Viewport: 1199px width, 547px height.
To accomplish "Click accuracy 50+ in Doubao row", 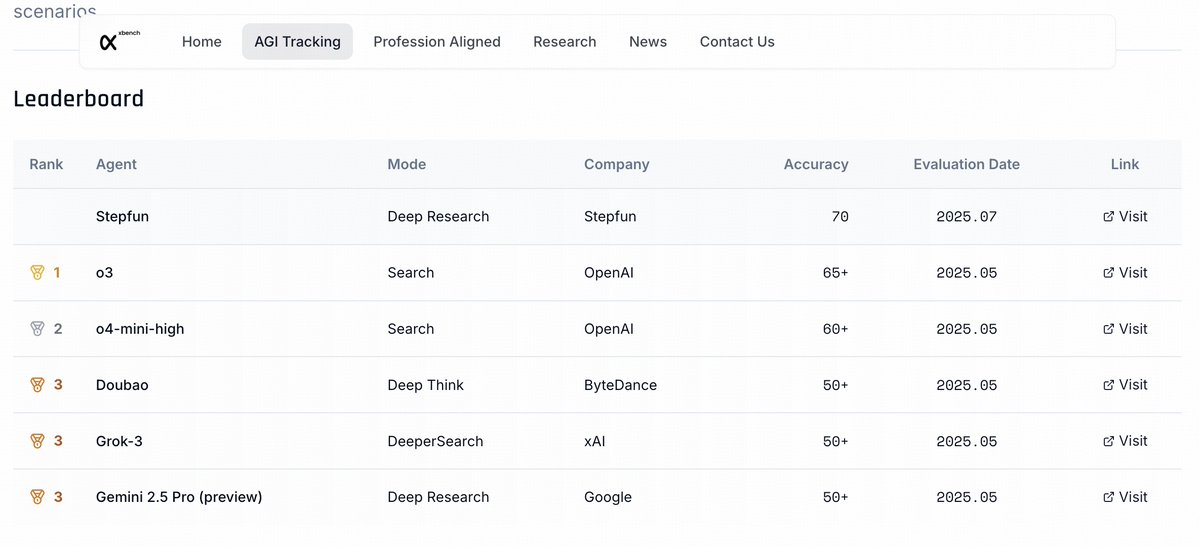I will (x=836, y=385).
